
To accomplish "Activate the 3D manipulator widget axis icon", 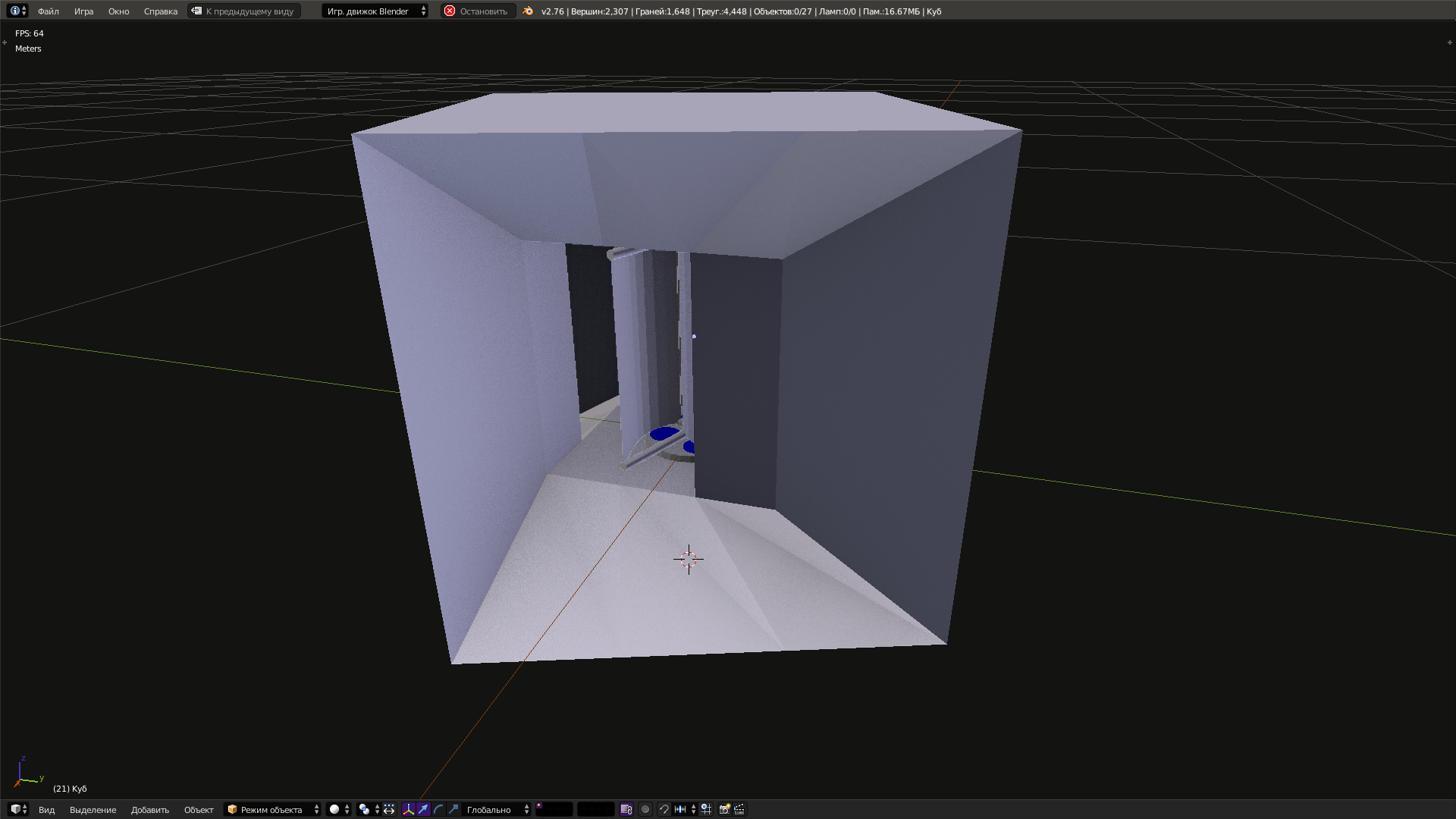I will (409, 809).
